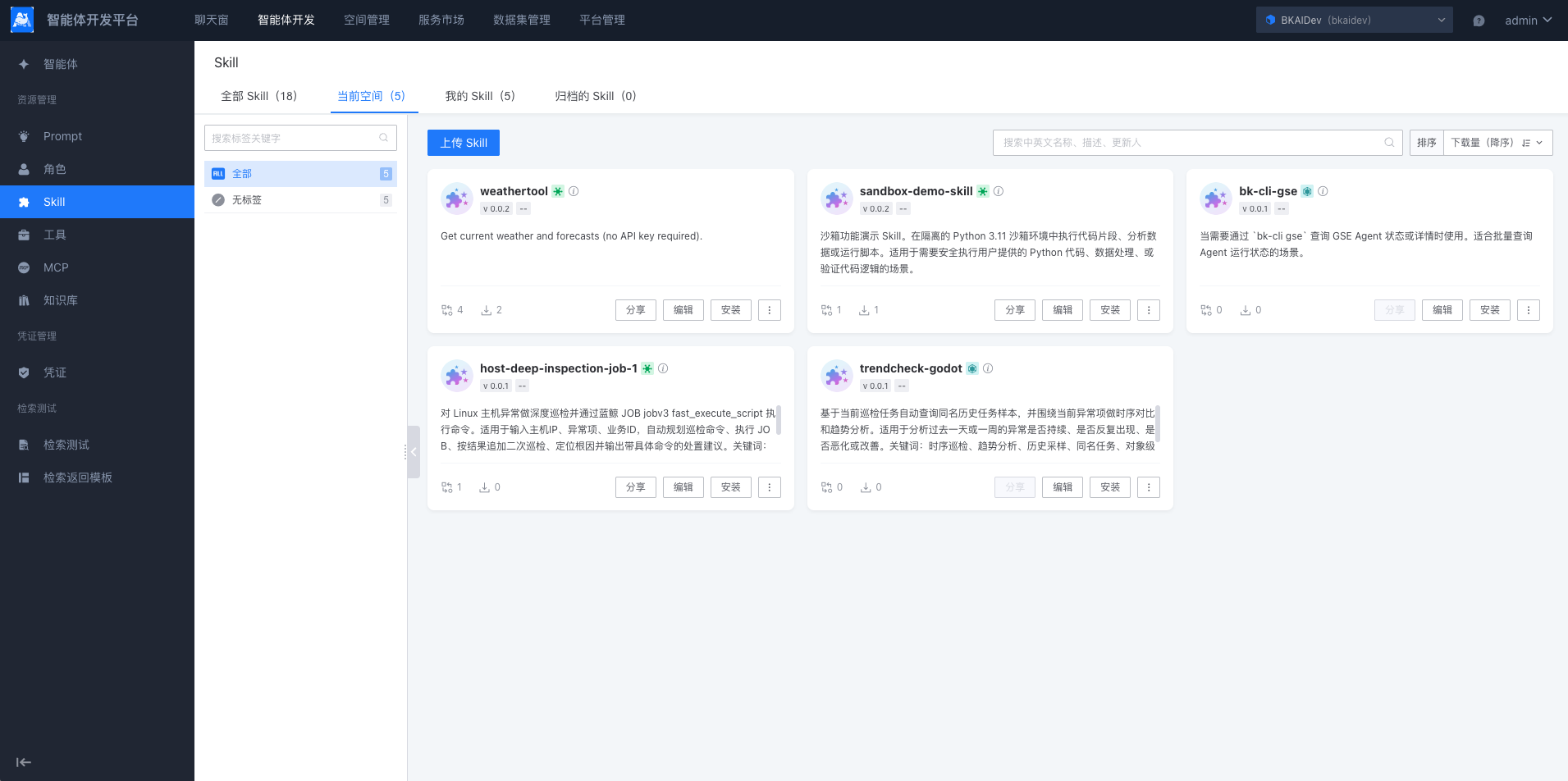Select 全部 tag filter row
The height and width of the screenshot is (781, 1568).
tap(300, 174)
